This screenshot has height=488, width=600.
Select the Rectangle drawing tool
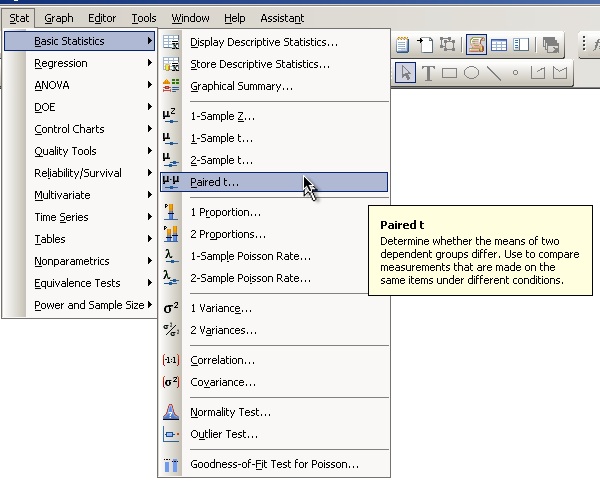point(449,73)
